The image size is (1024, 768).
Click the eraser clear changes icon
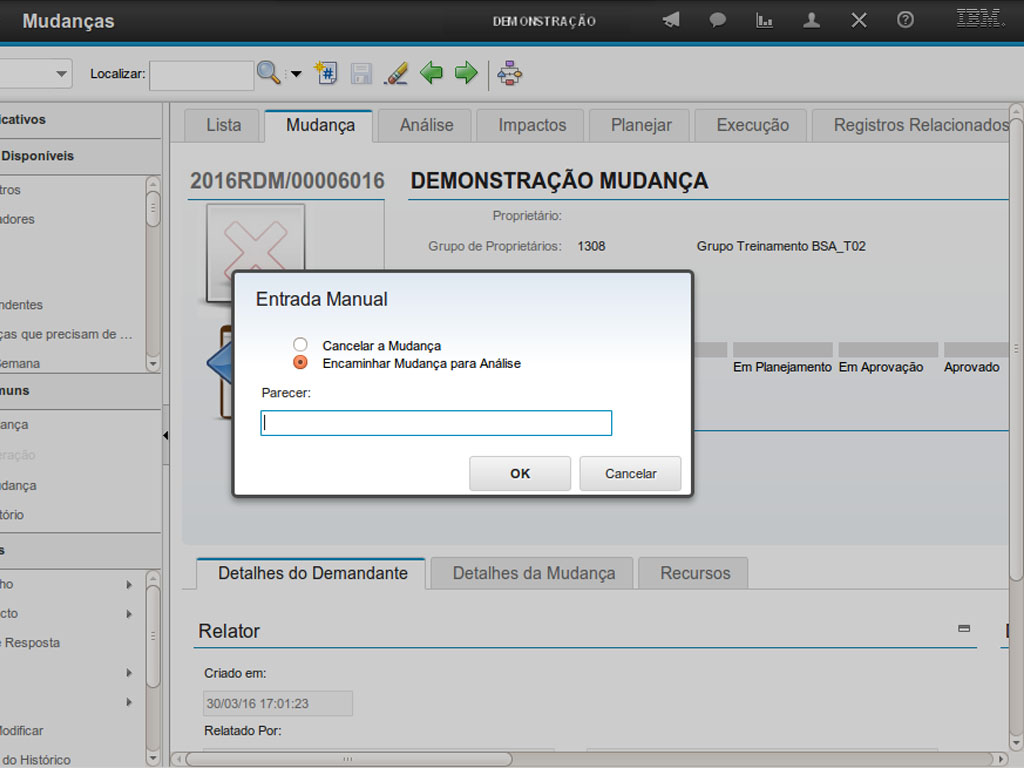pyautogui.click(x=396, y=73)
